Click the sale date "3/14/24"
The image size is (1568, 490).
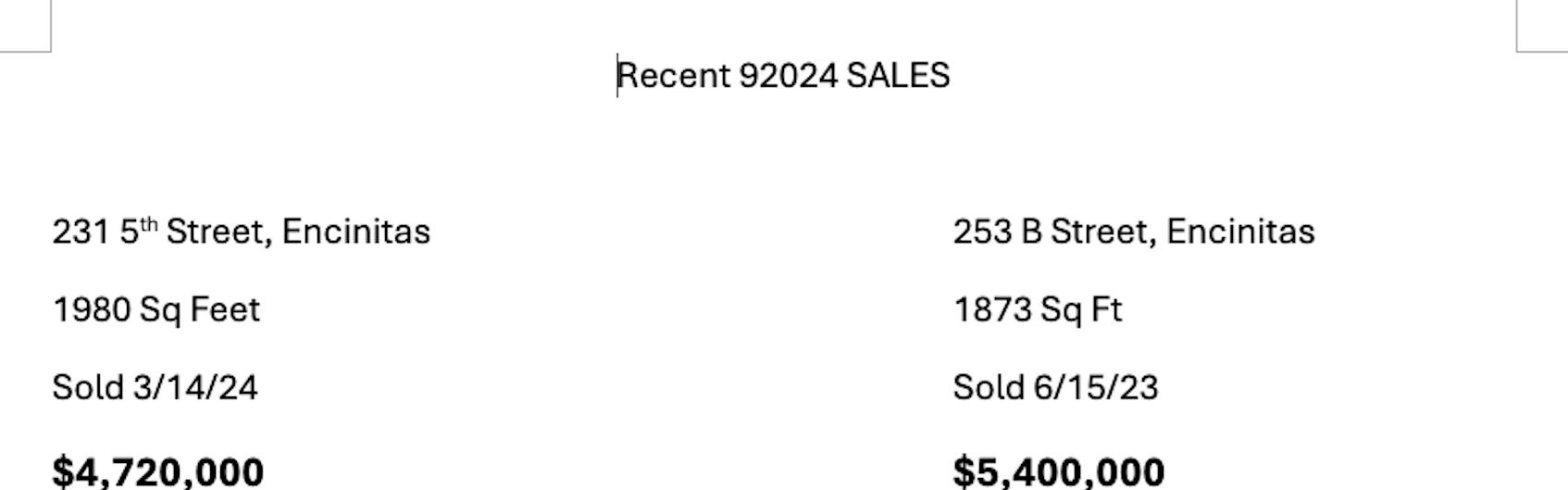point(195,387)
